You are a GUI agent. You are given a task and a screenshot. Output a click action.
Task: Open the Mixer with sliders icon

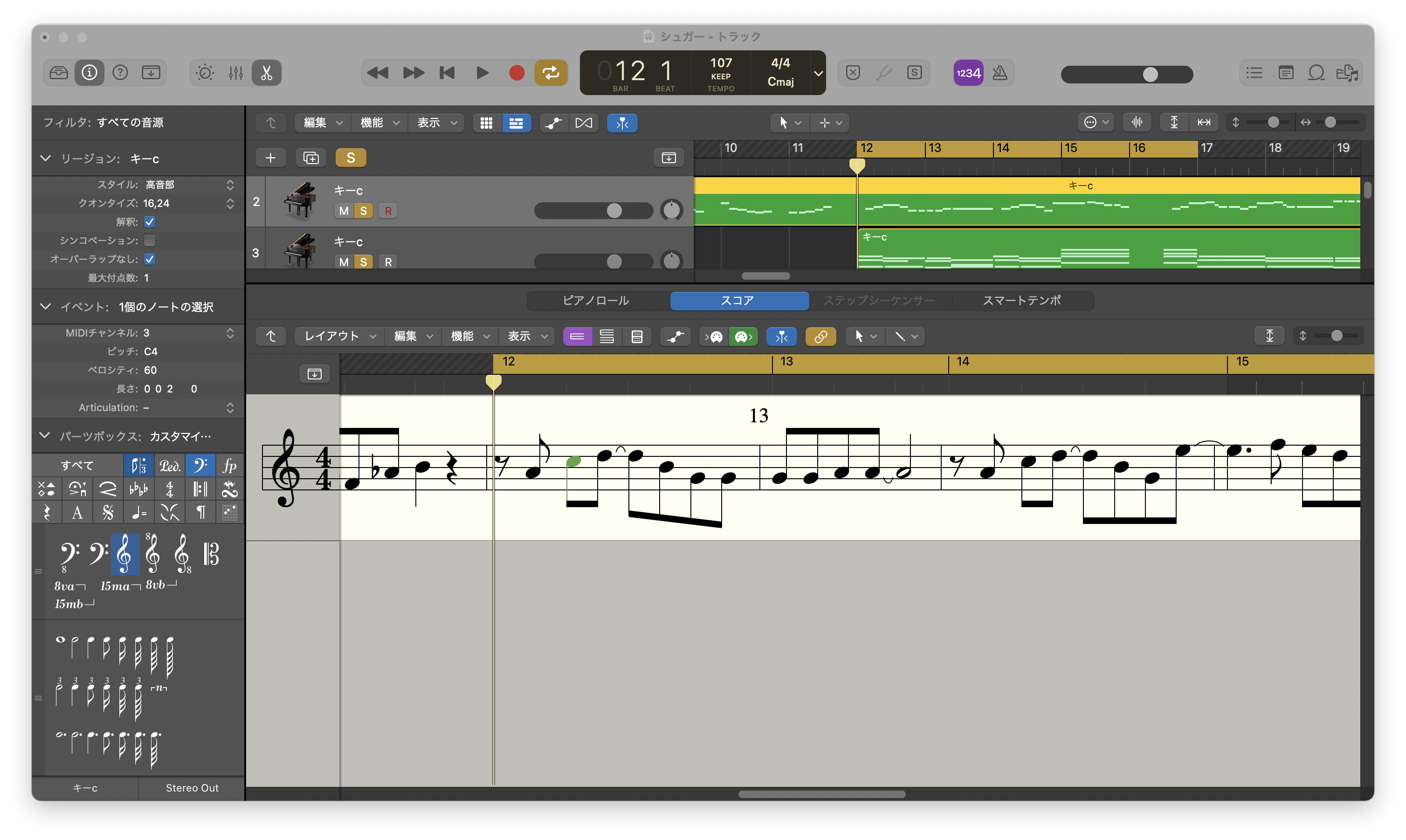pyautogui.click(x=235, y=73)
